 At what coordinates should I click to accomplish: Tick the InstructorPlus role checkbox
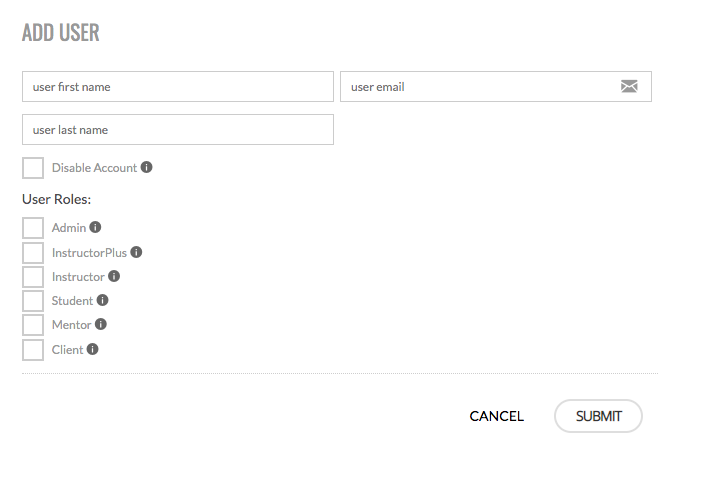(x=33, y=253)
